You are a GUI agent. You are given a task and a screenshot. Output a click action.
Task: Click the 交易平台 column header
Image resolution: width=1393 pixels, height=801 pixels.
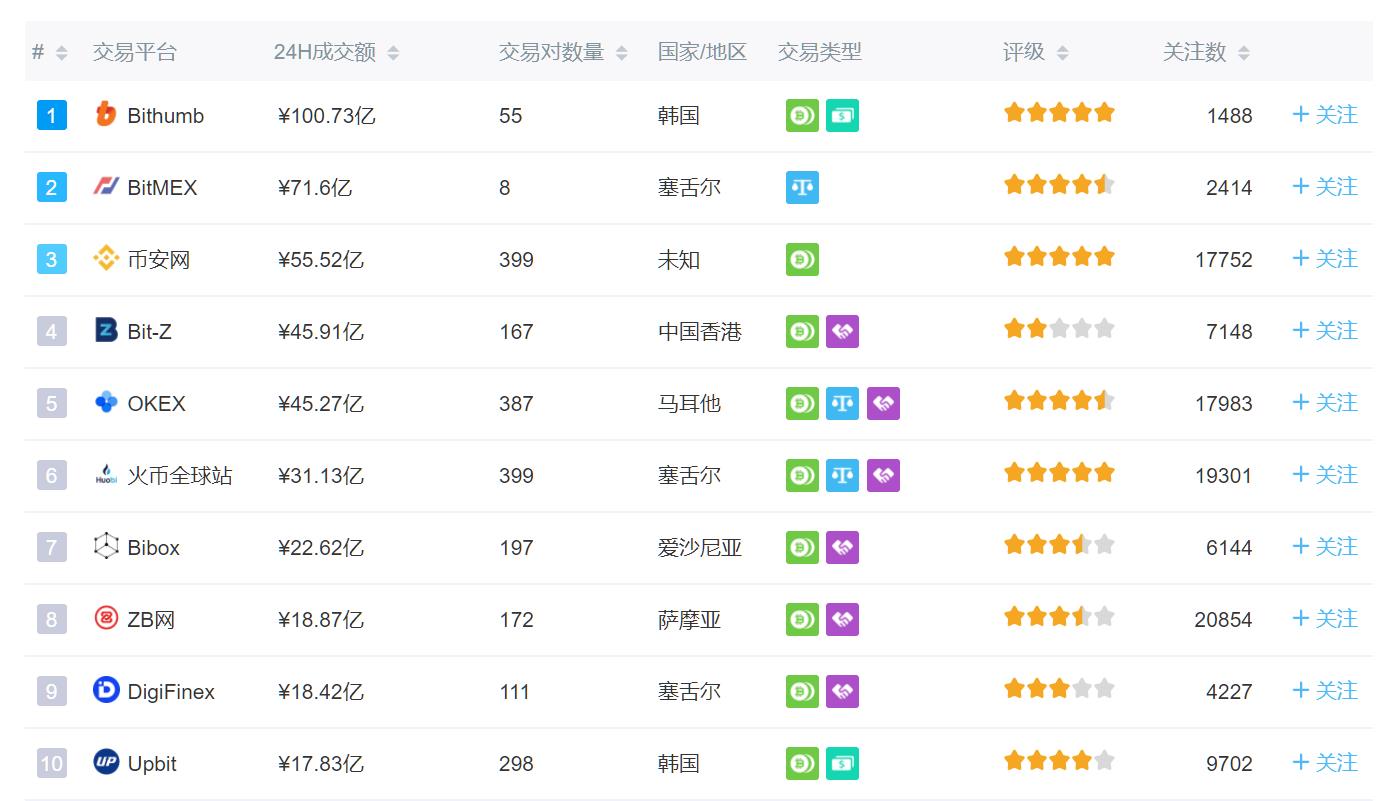[134, 52]
